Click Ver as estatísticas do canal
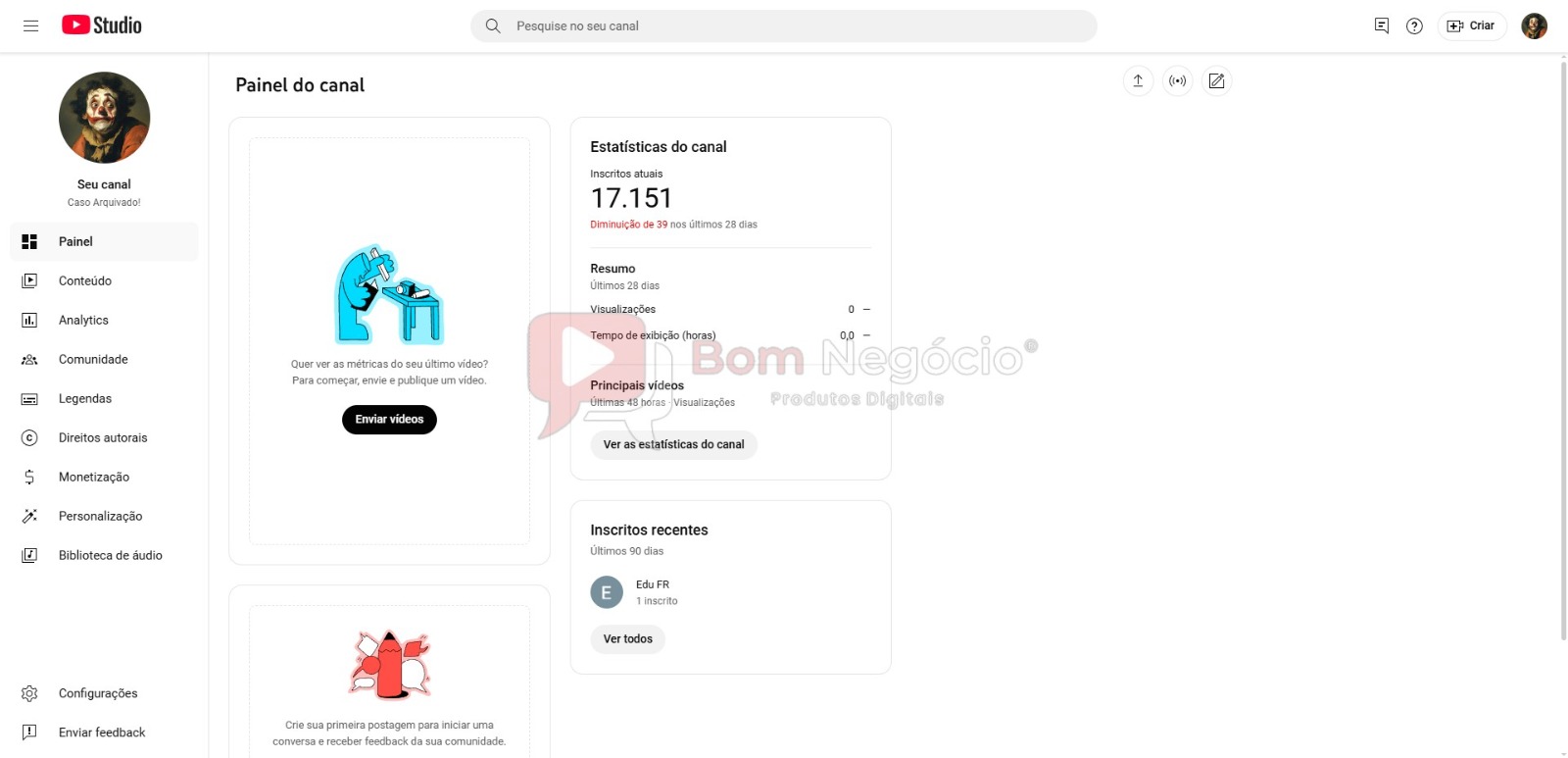 673,445
